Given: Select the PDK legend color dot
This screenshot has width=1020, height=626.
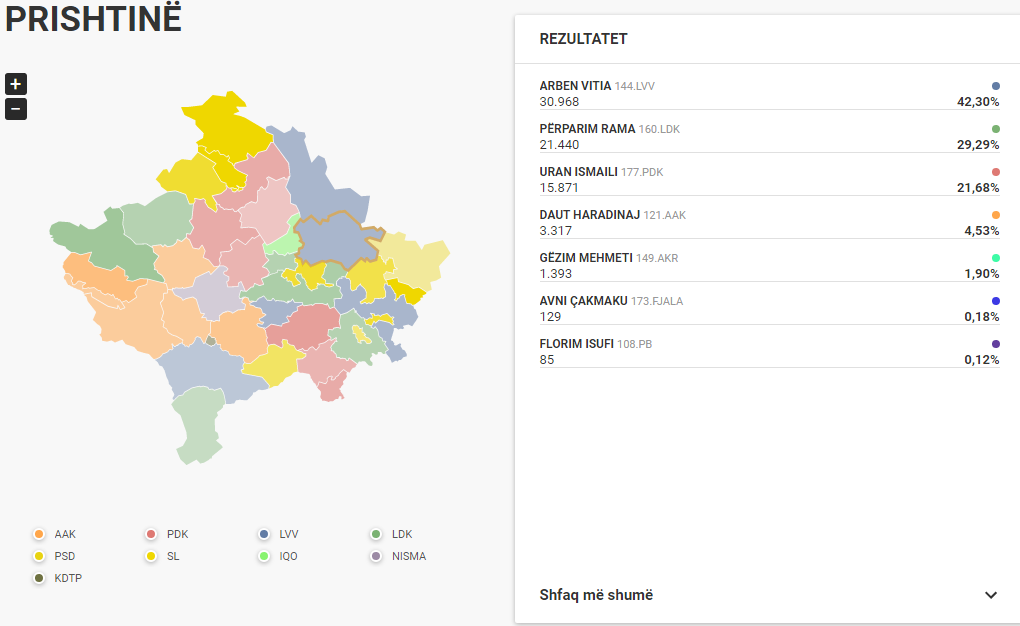Looking at the screenshot, I should pos(151,534).
